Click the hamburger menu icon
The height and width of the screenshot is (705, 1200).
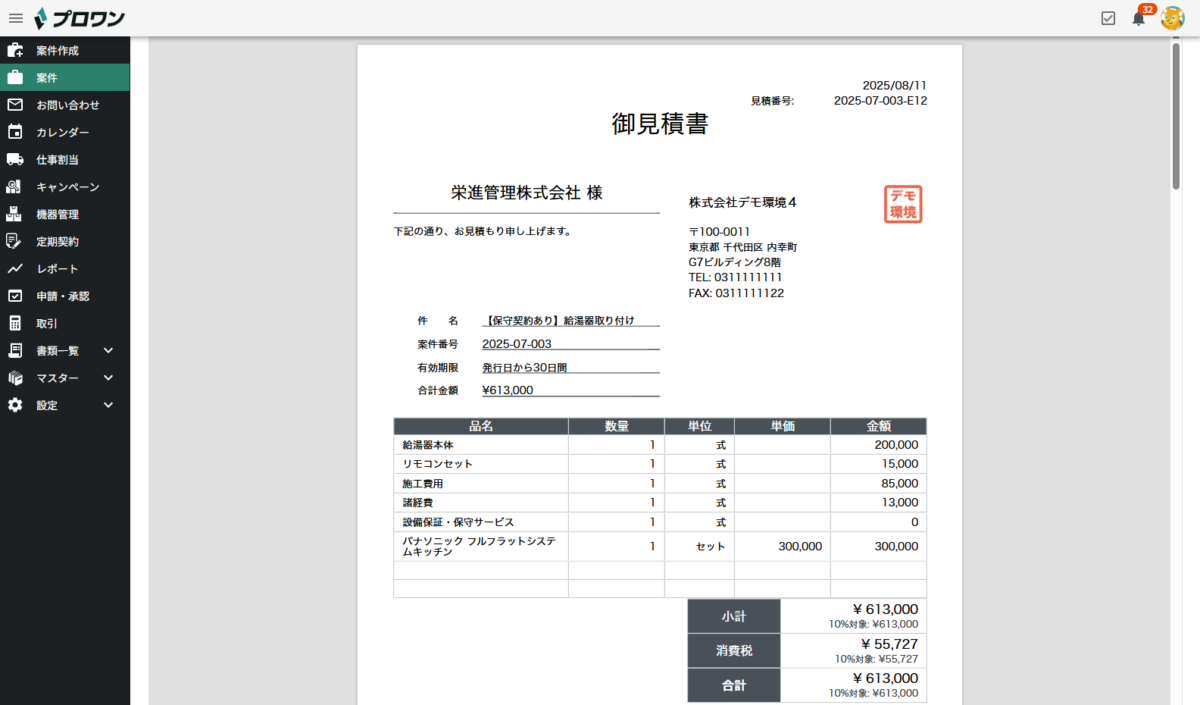tap(16, 18)
